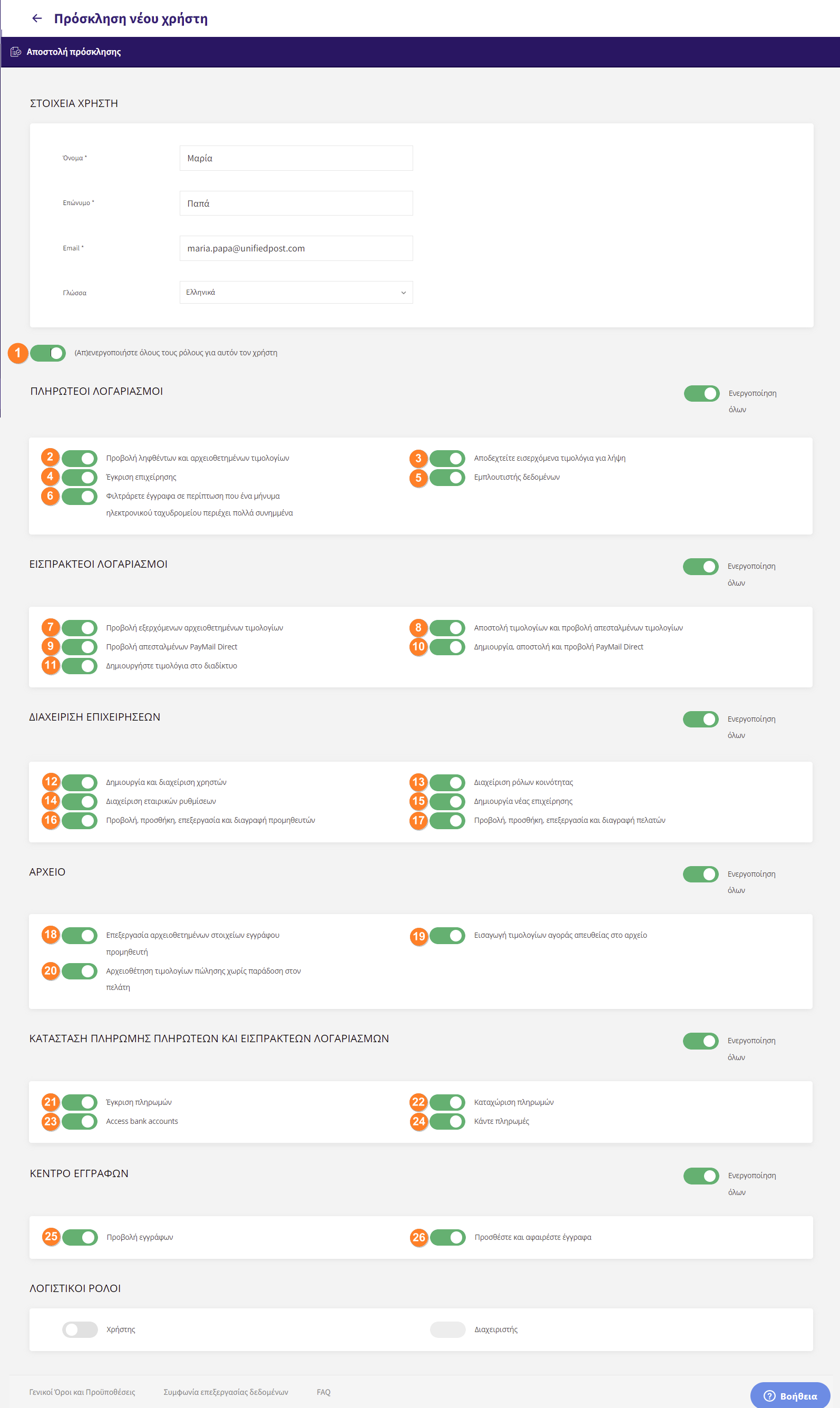The height and width of the screenshot is (1408, 840).
Task: Toggle all roles for this user switch
Action: tap(48, 353)
